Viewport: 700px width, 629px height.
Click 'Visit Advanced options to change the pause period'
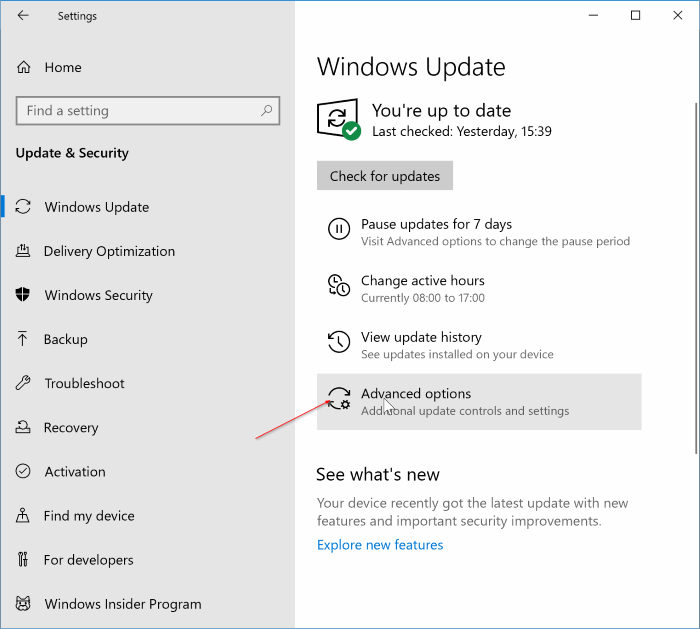pyautogui.click(x=495, y=241)
